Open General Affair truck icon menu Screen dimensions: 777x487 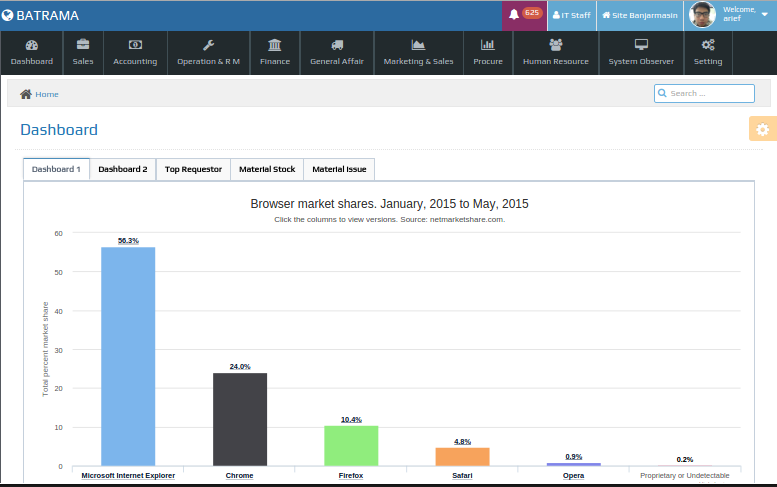[337, 45]
